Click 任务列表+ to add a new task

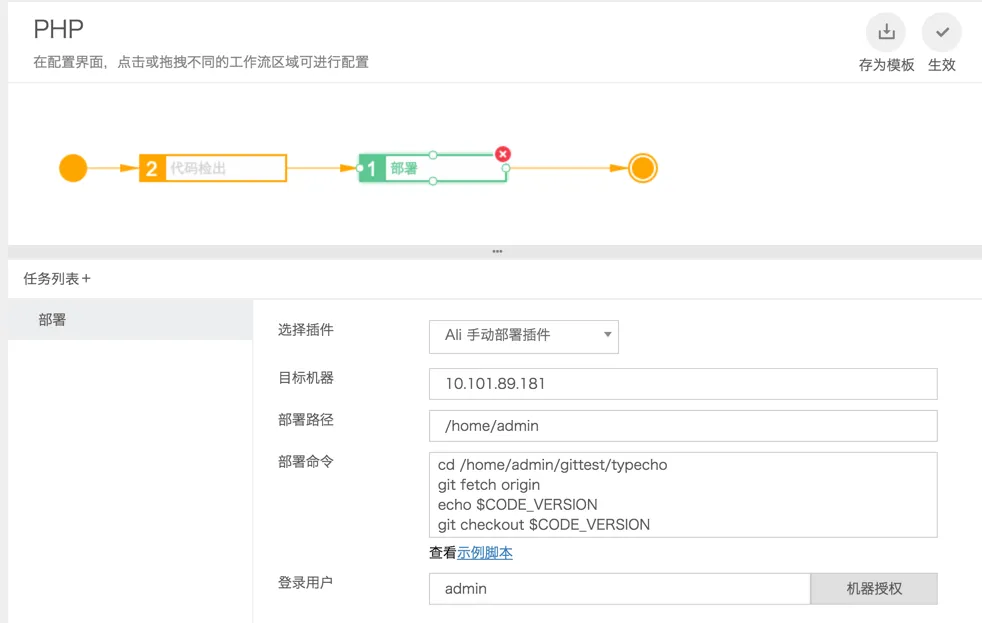55,278
